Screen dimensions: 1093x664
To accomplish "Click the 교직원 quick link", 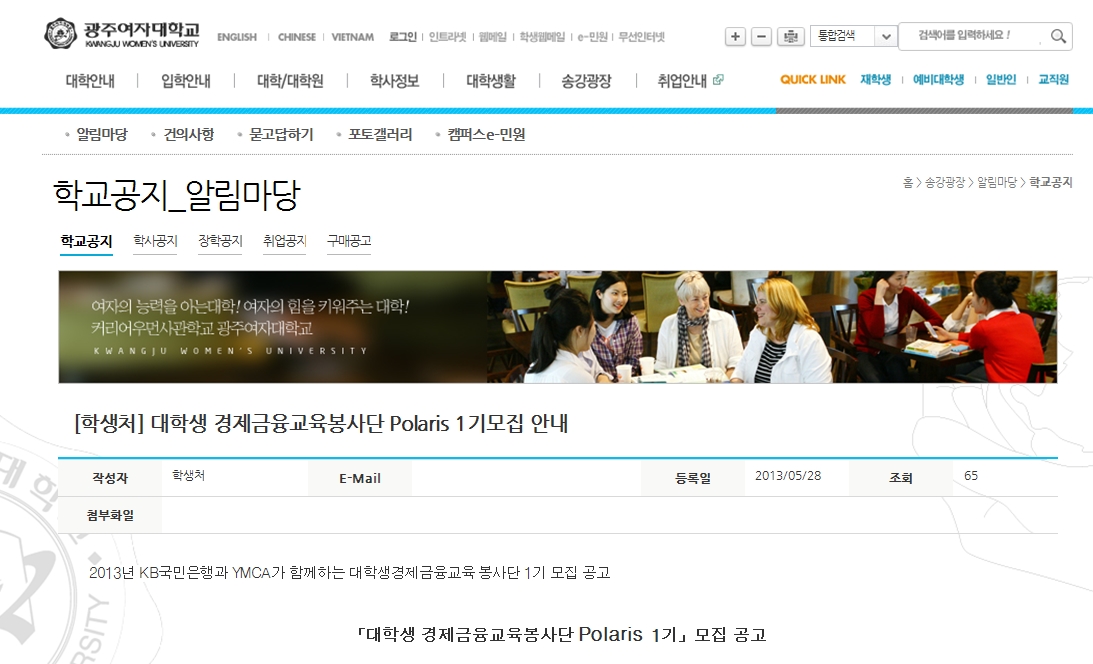I will pyautogui.click(x=1053, y=79).
